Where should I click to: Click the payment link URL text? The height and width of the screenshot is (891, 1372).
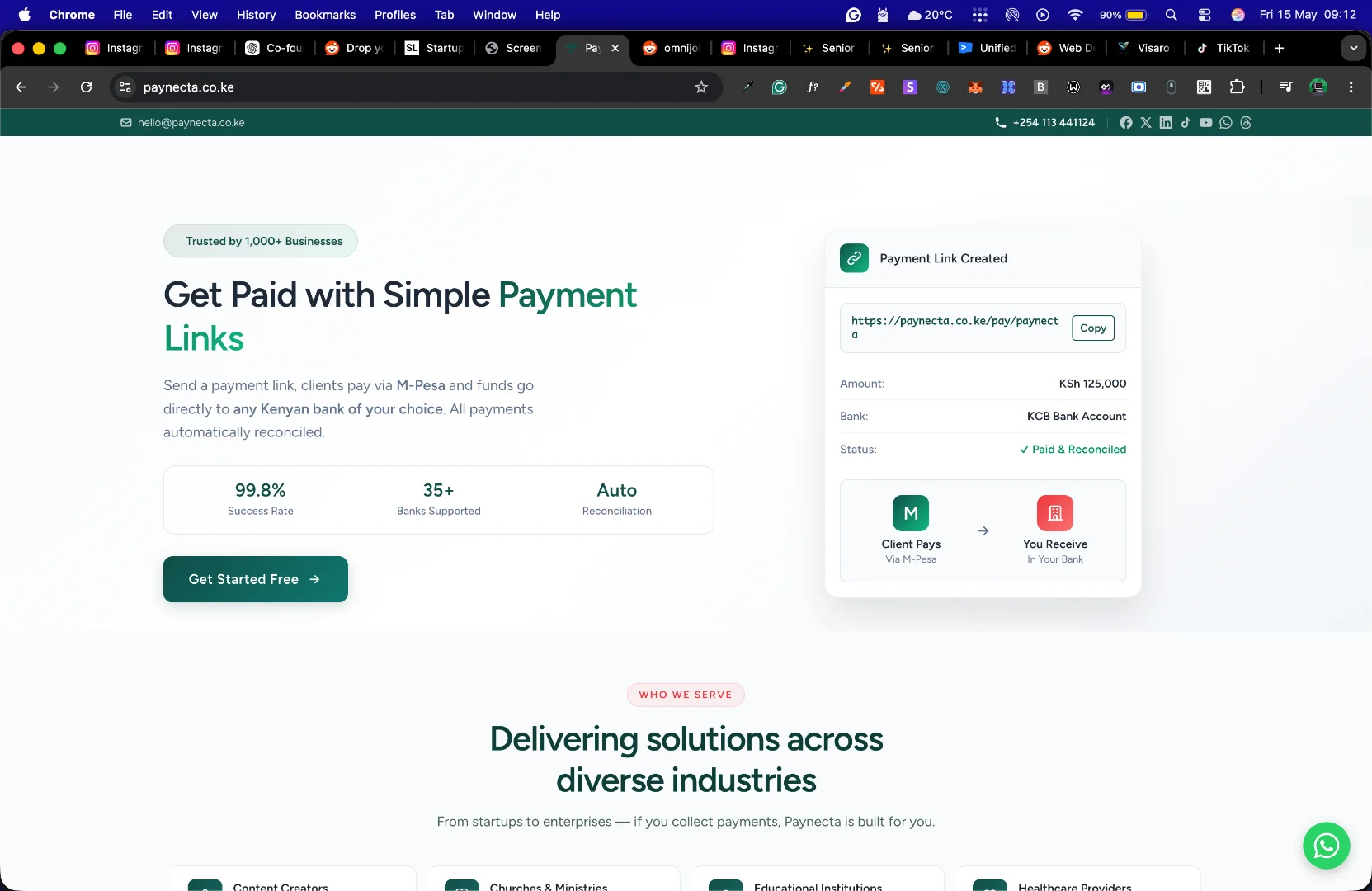(955, 328)
